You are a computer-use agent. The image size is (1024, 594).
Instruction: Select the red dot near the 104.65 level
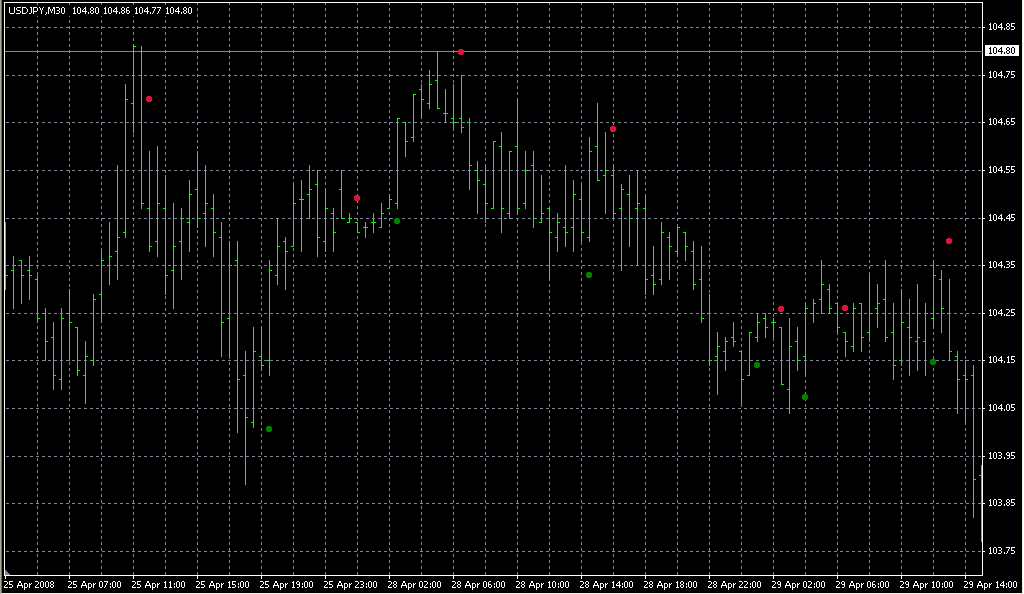click(x=613, y=129)
